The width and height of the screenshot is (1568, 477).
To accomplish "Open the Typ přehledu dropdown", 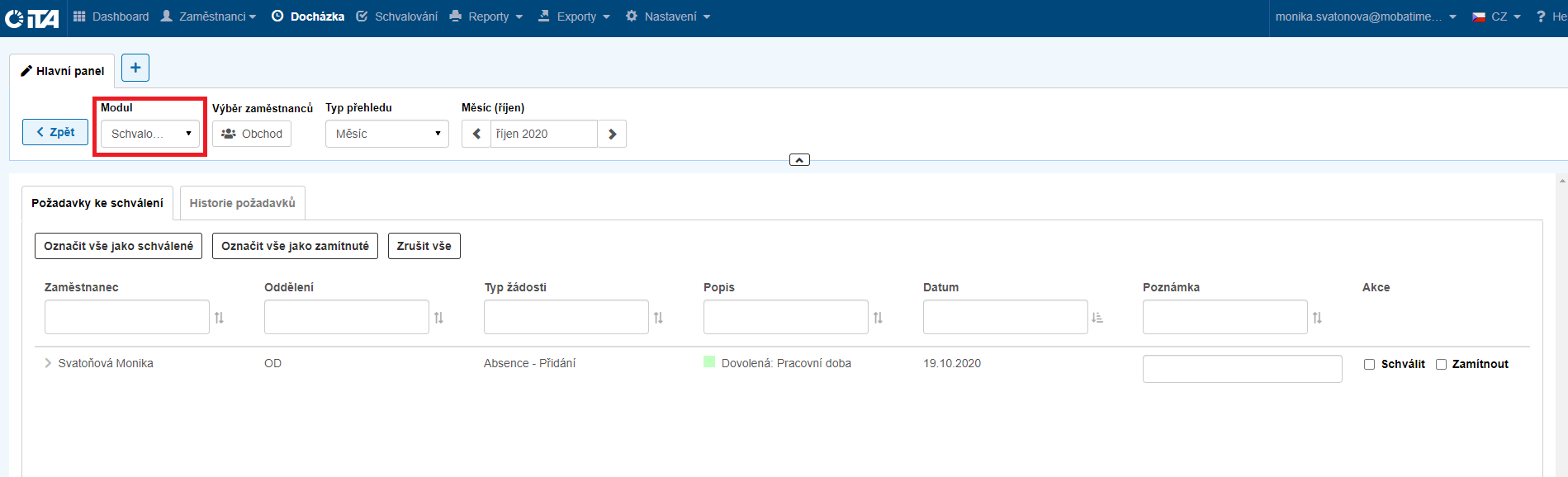I will [386, 134].
